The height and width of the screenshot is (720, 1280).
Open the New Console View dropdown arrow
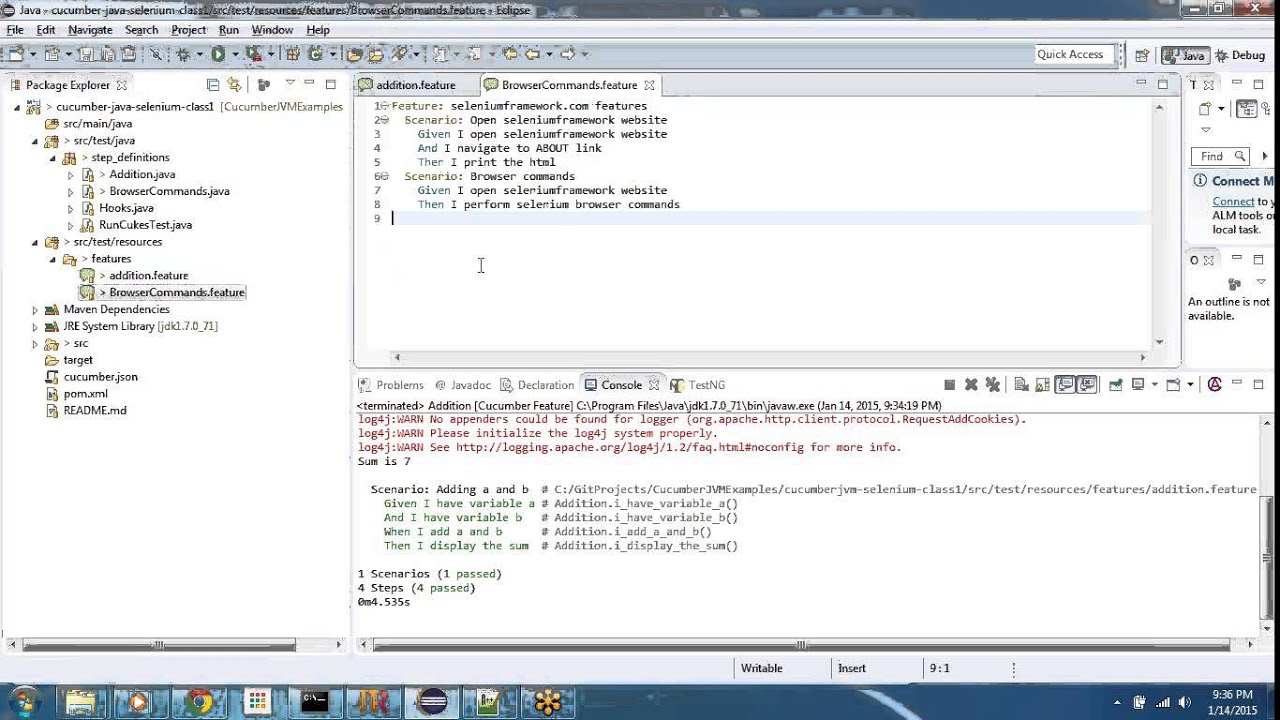[1191, 384]
